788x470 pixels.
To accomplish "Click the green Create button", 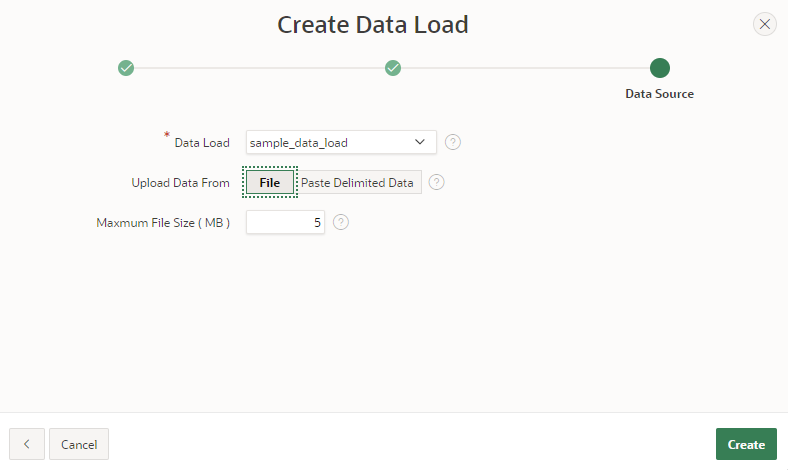I will tap(746, 444).
